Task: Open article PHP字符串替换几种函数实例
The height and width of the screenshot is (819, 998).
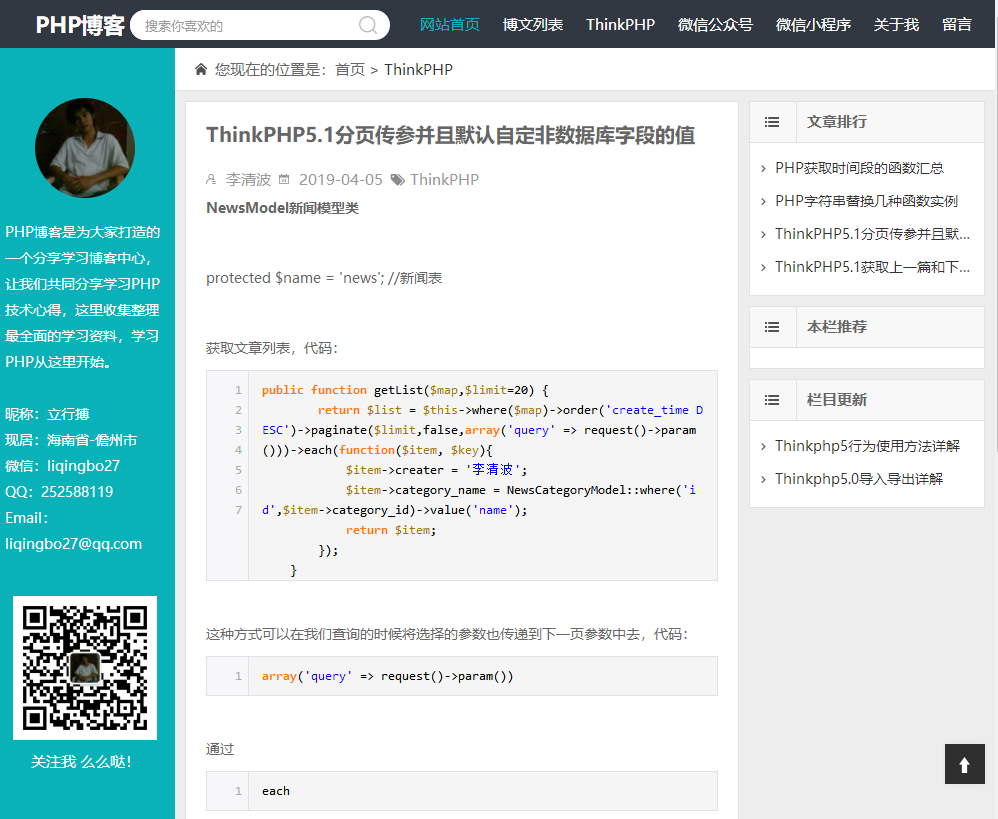Action: (x=866, y=201)
